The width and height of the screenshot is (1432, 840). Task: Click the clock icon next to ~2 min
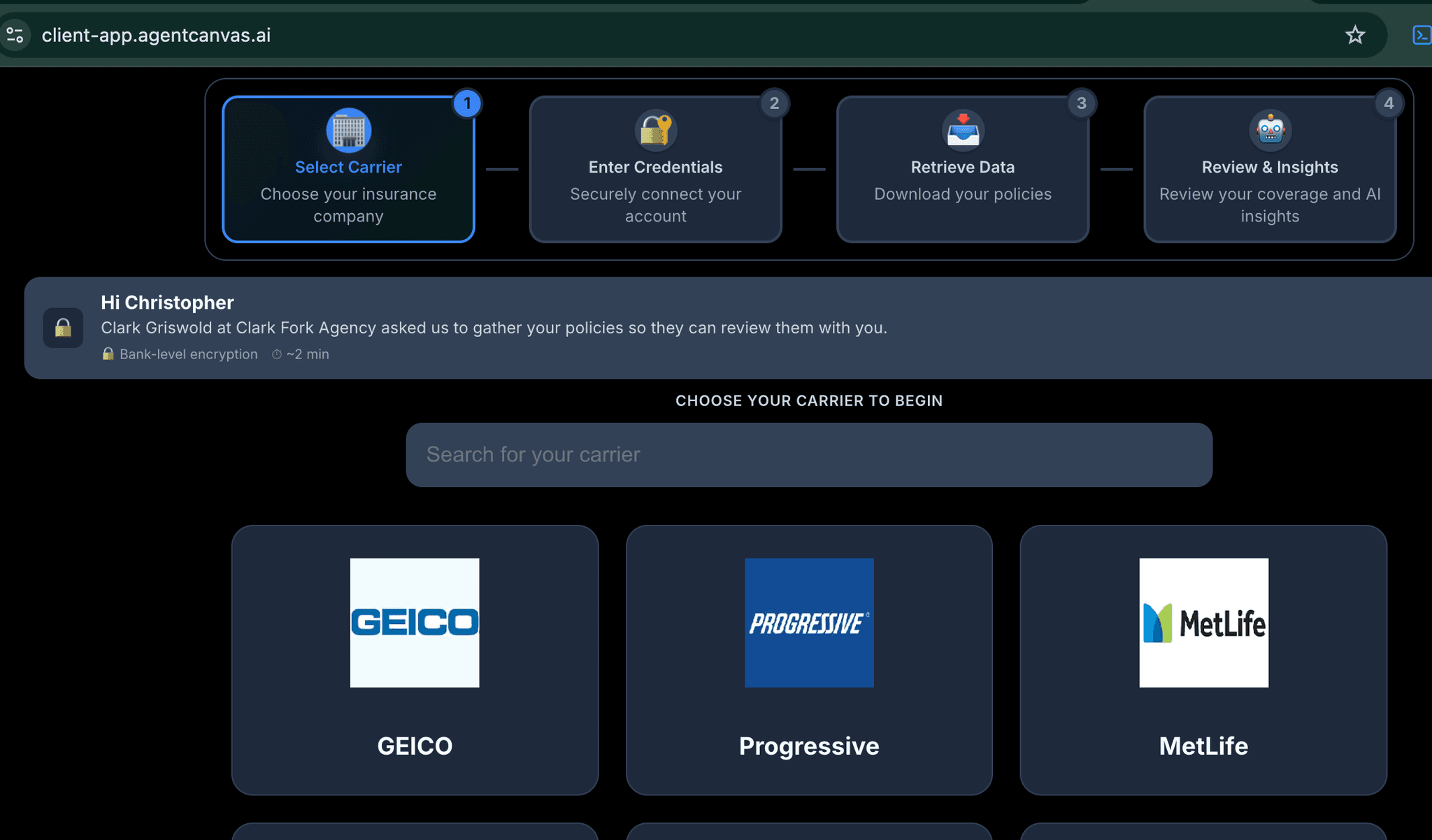tap(277, 354)
